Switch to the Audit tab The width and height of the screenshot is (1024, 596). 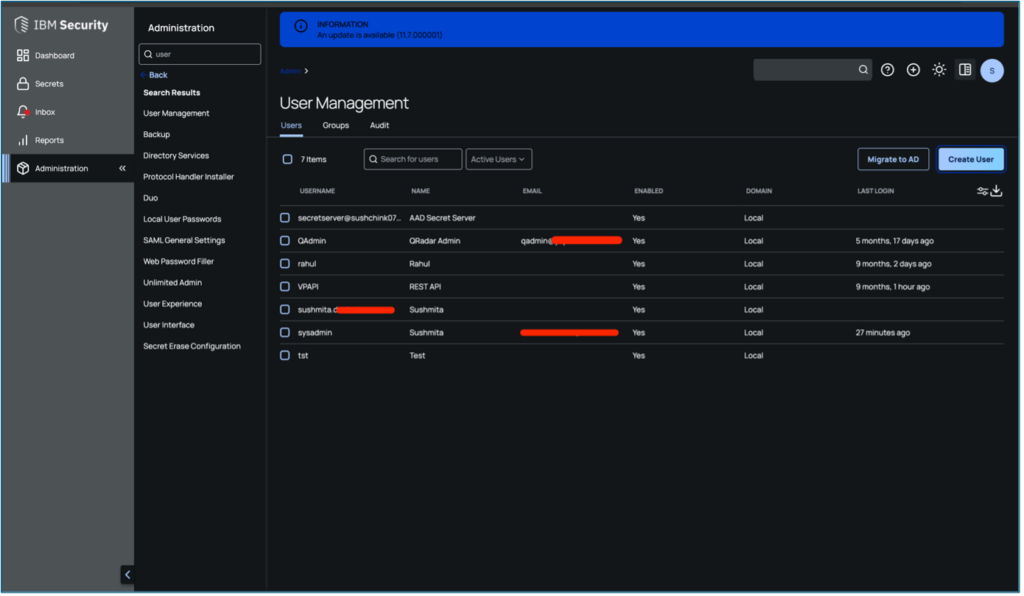pyautogui.click(x=379, y=126)
